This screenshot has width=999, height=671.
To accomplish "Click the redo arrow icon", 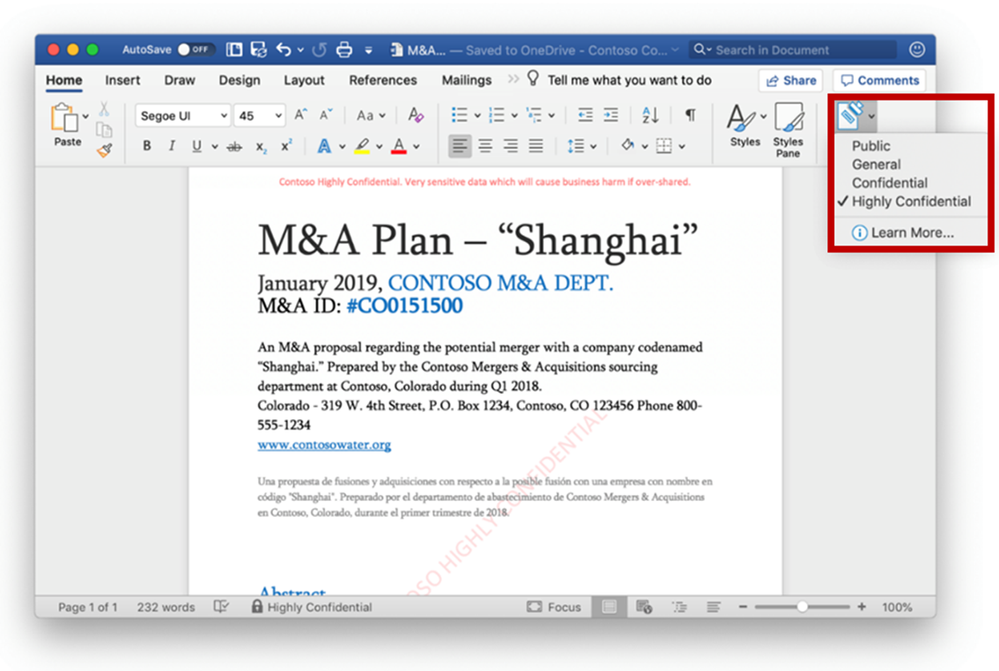I will 320,50.
